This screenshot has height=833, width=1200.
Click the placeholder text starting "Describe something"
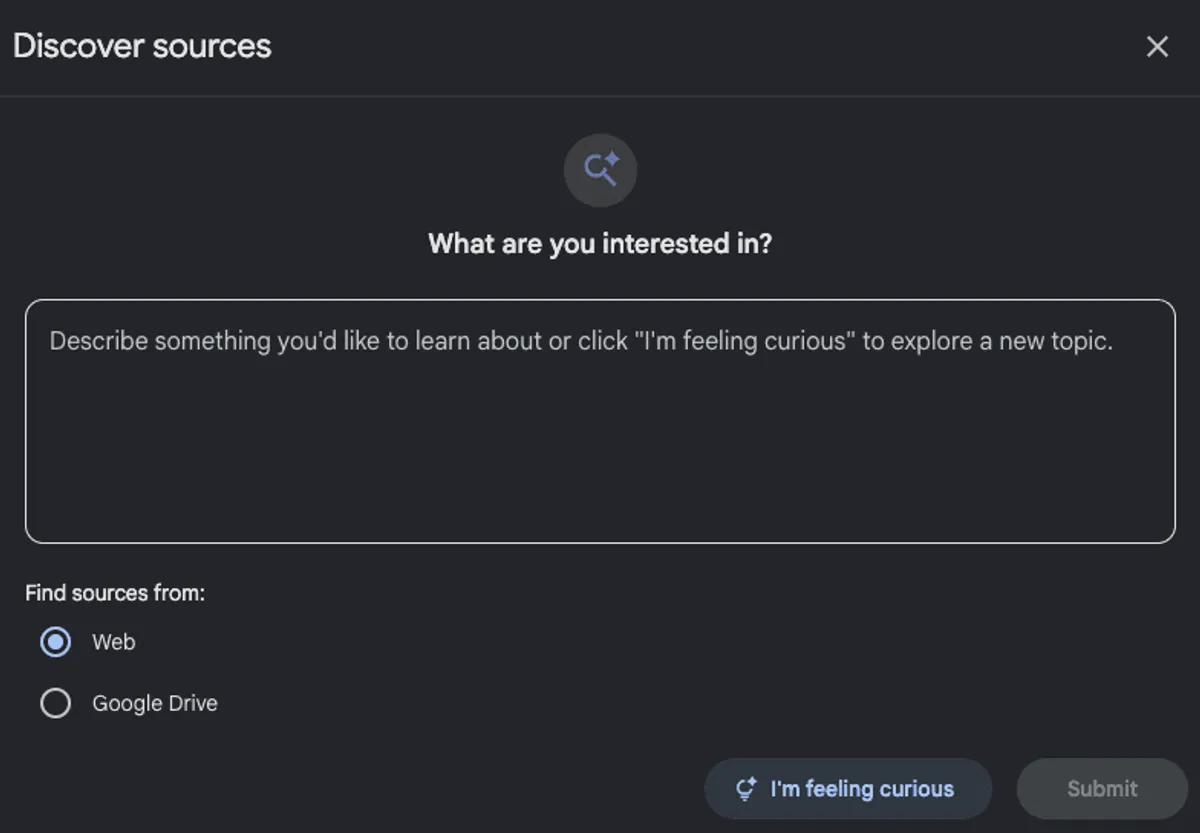[x=580, y=341]
